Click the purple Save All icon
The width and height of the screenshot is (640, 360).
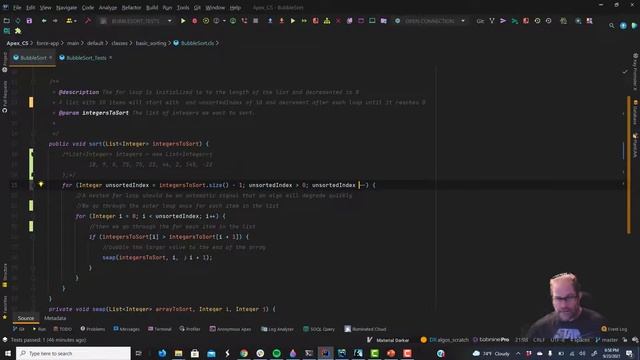[29, 21]
